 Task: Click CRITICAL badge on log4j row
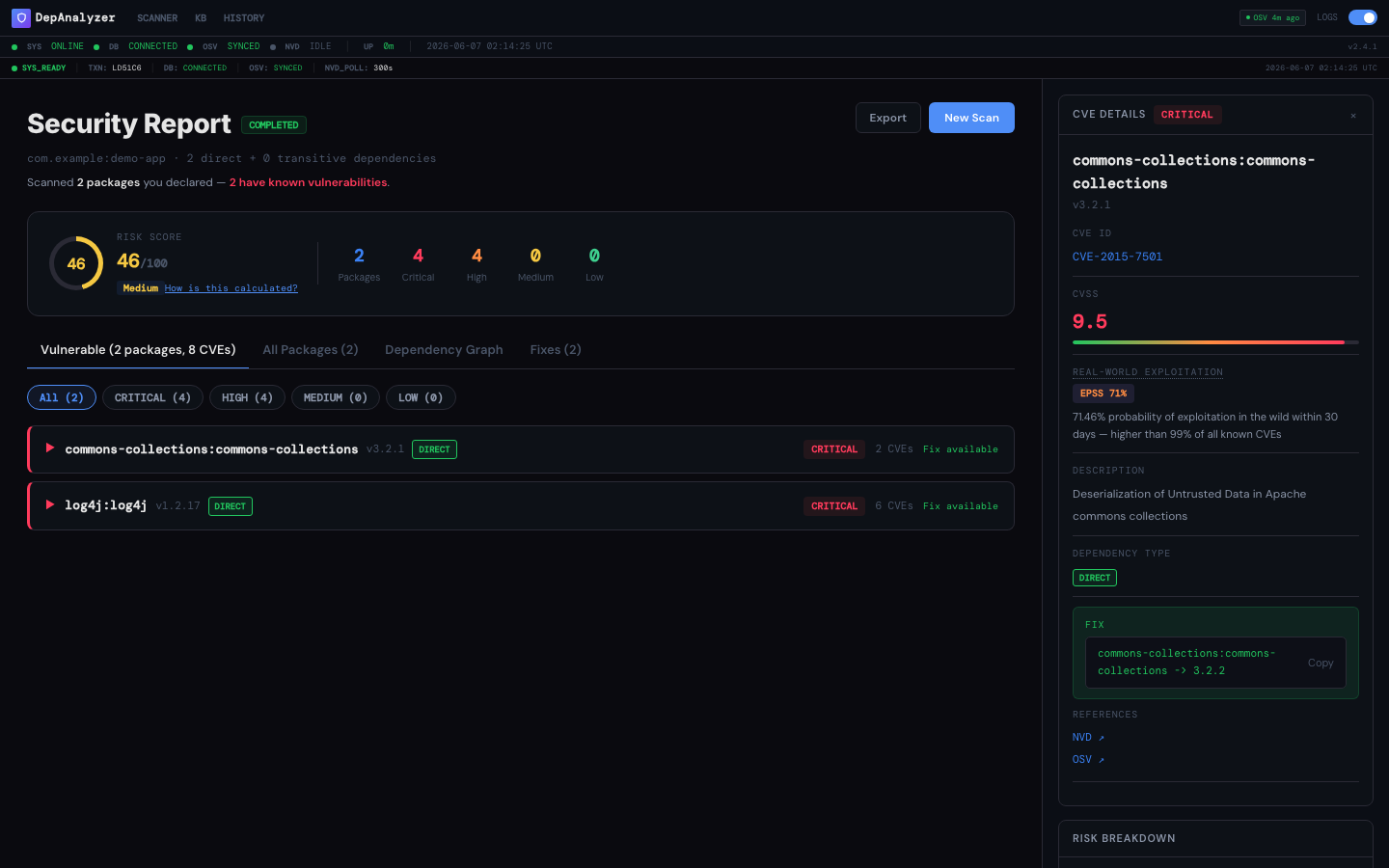click(834, 506)
